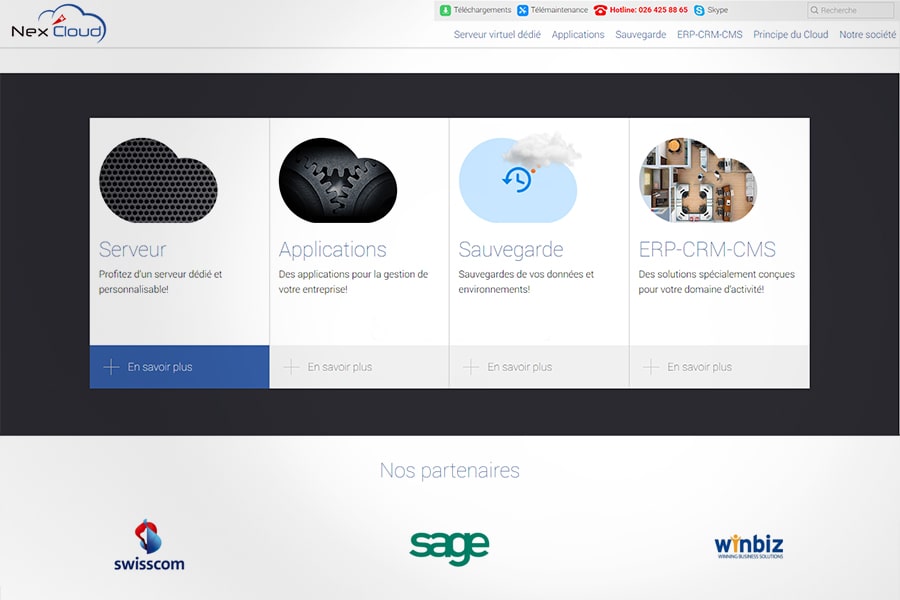Click the red Hotline phone icon
This screenshot has height=600, width=900.
tap(600, 11)
